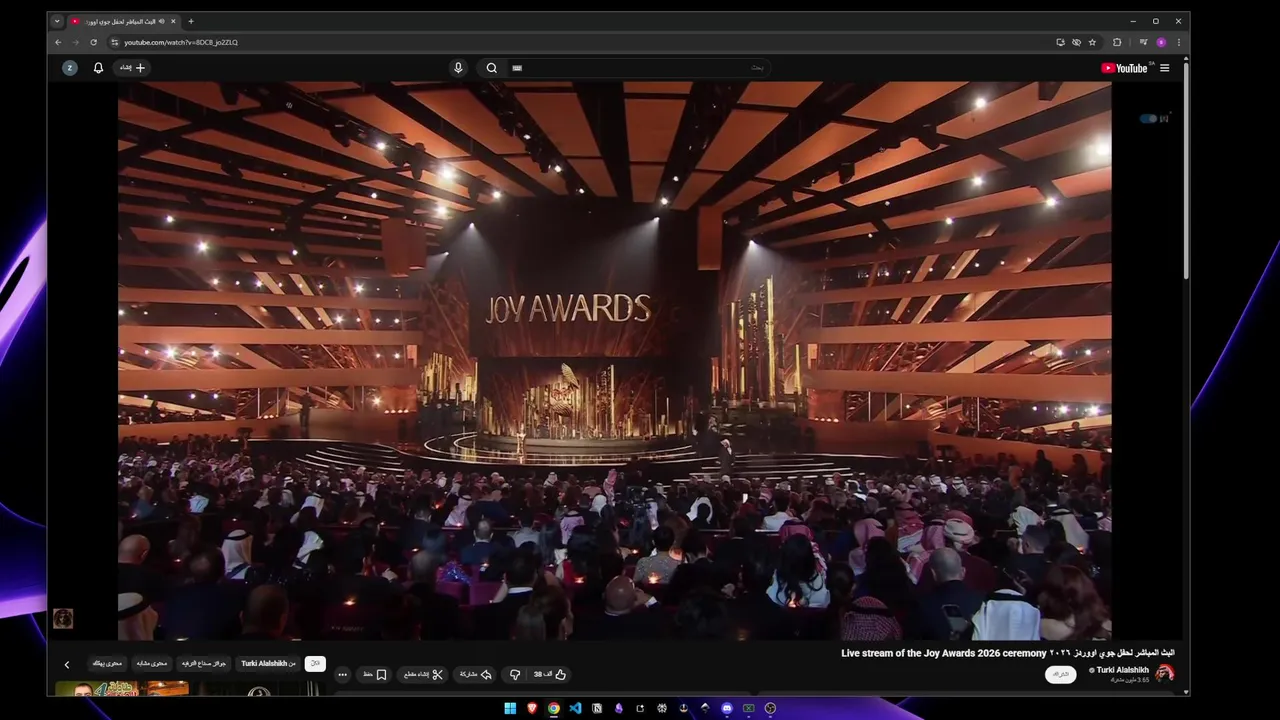Open the eye-slash tracking protection icon
The width and height of the screenshot is (1280, 720).
click(x=1076, y=42)
